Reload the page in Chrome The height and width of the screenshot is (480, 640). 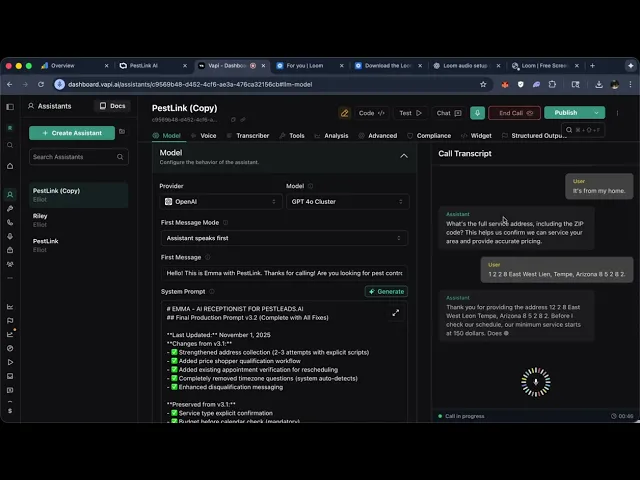click(x=41, y=84)
